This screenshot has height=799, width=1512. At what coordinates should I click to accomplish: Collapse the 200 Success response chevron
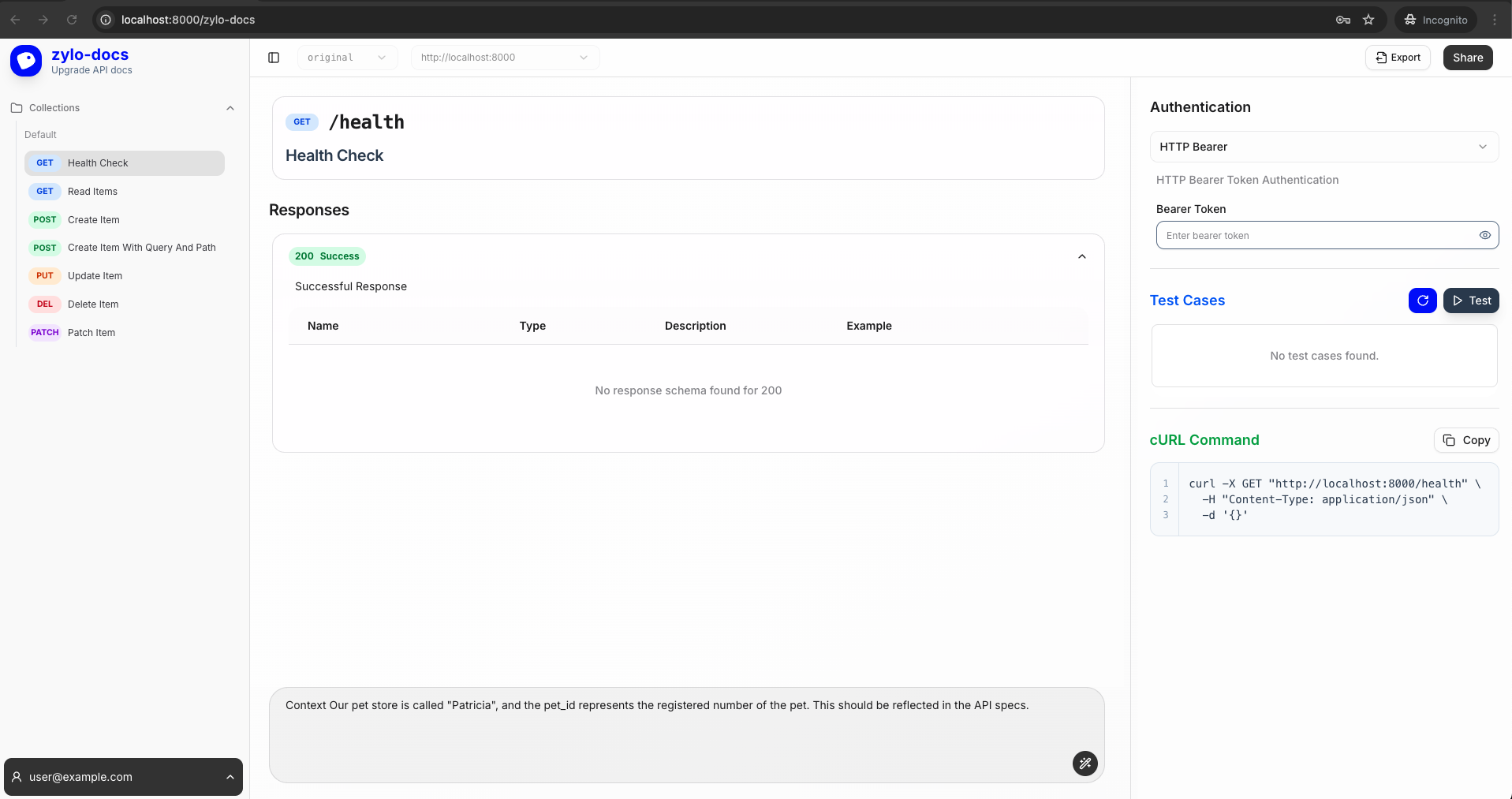coord(1082,256)
